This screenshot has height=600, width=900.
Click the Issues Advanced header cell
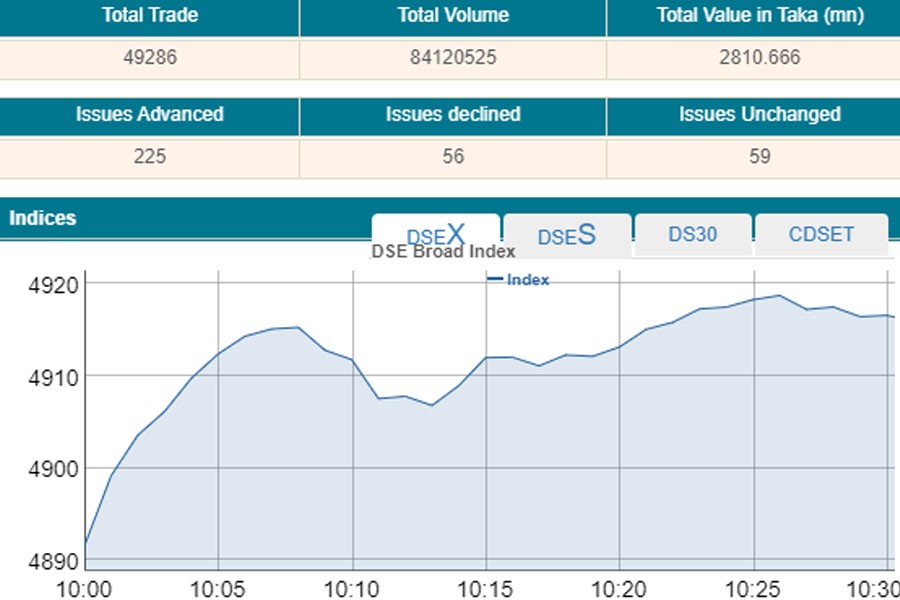(x=149, y=114)
